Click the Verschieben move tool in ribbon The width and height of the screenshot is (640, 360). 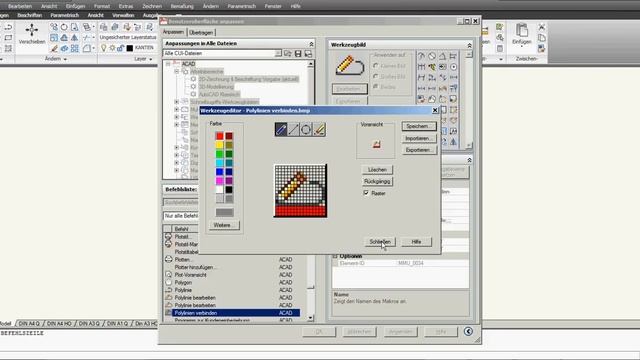pos(31,33)
